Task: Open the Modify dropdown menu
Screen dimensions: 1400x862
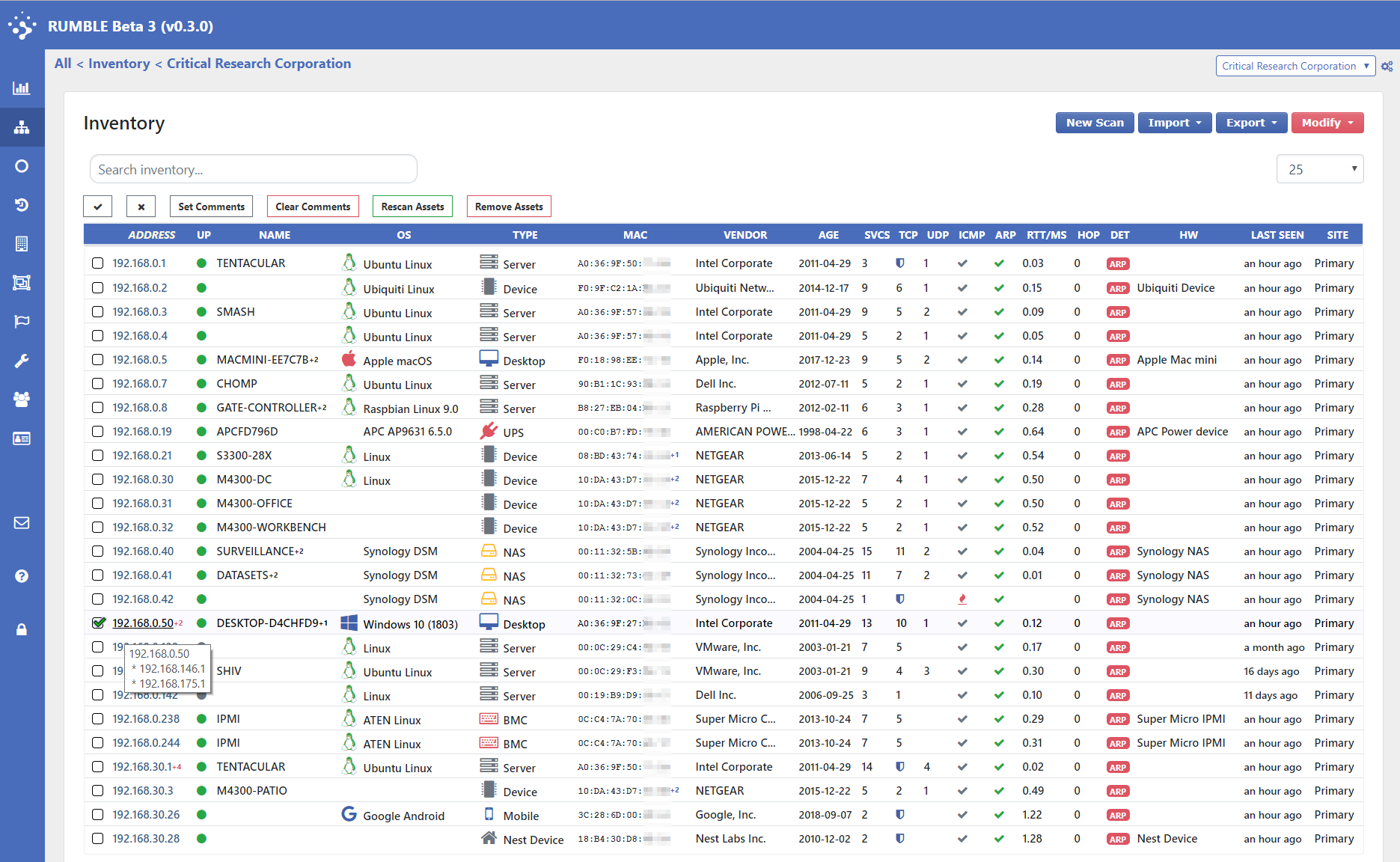Action: [x=1327, y=123]
